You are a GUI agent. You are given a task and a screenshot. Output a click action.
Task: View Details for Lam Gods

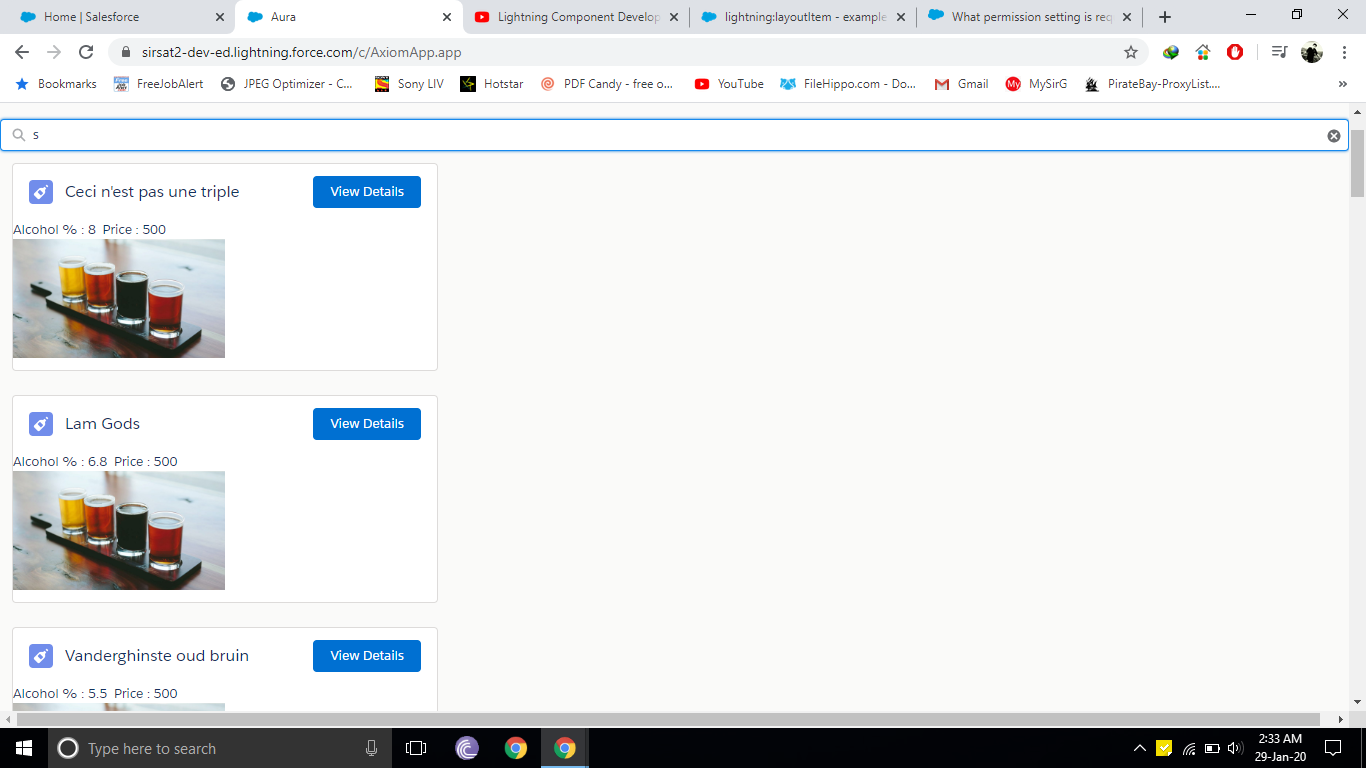click(367, 424)
